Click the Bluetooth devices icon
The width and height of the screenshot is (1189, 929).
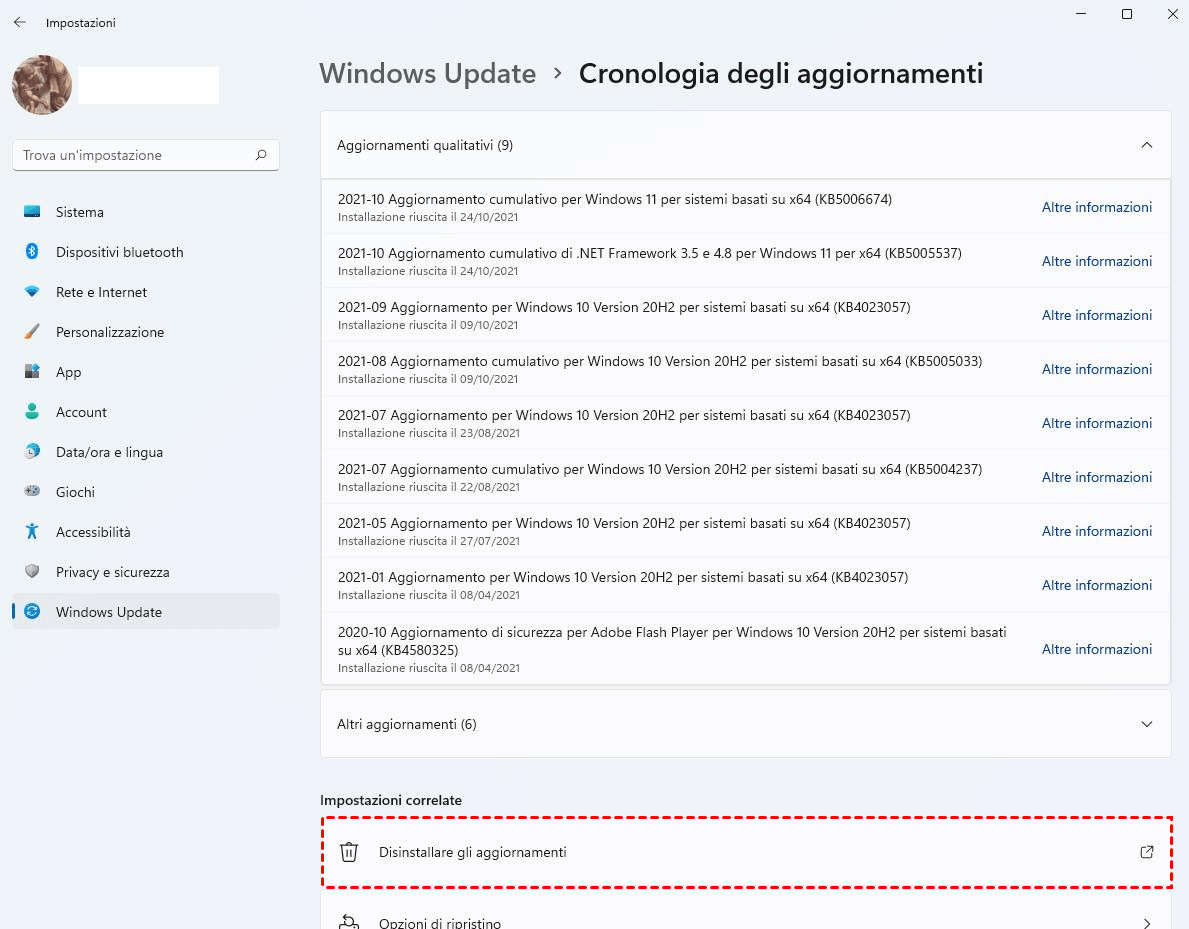[x=33, y=252]
